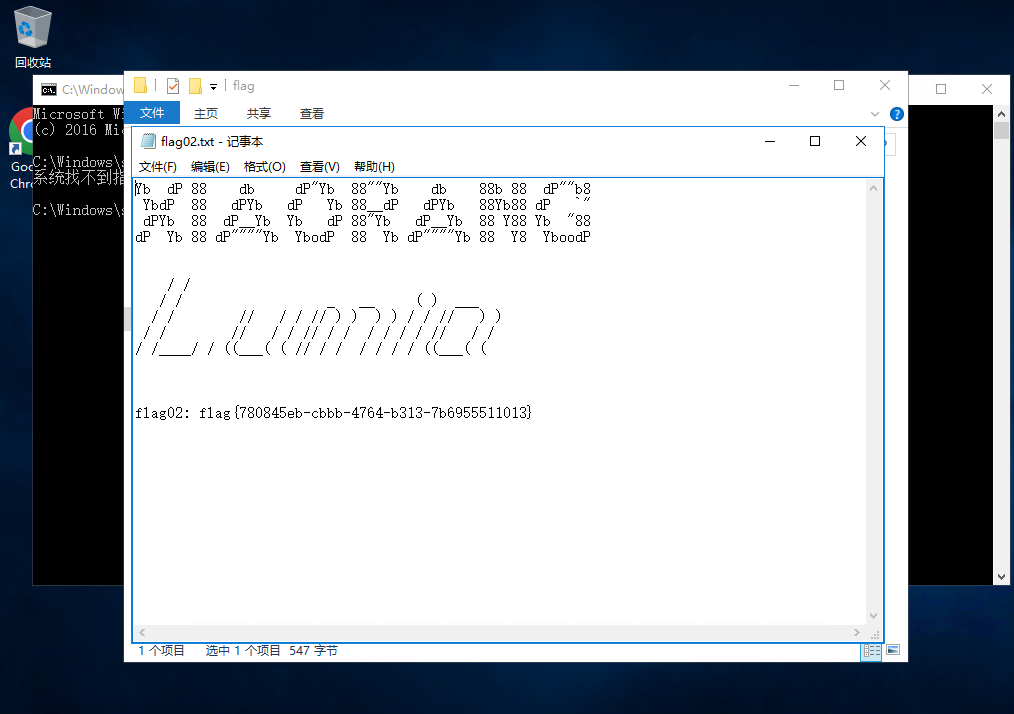Viewport: 1014px width, 714px height.
Task: Open the 文件(F) menu in Notepad
Action: click(x=158, y=167)
